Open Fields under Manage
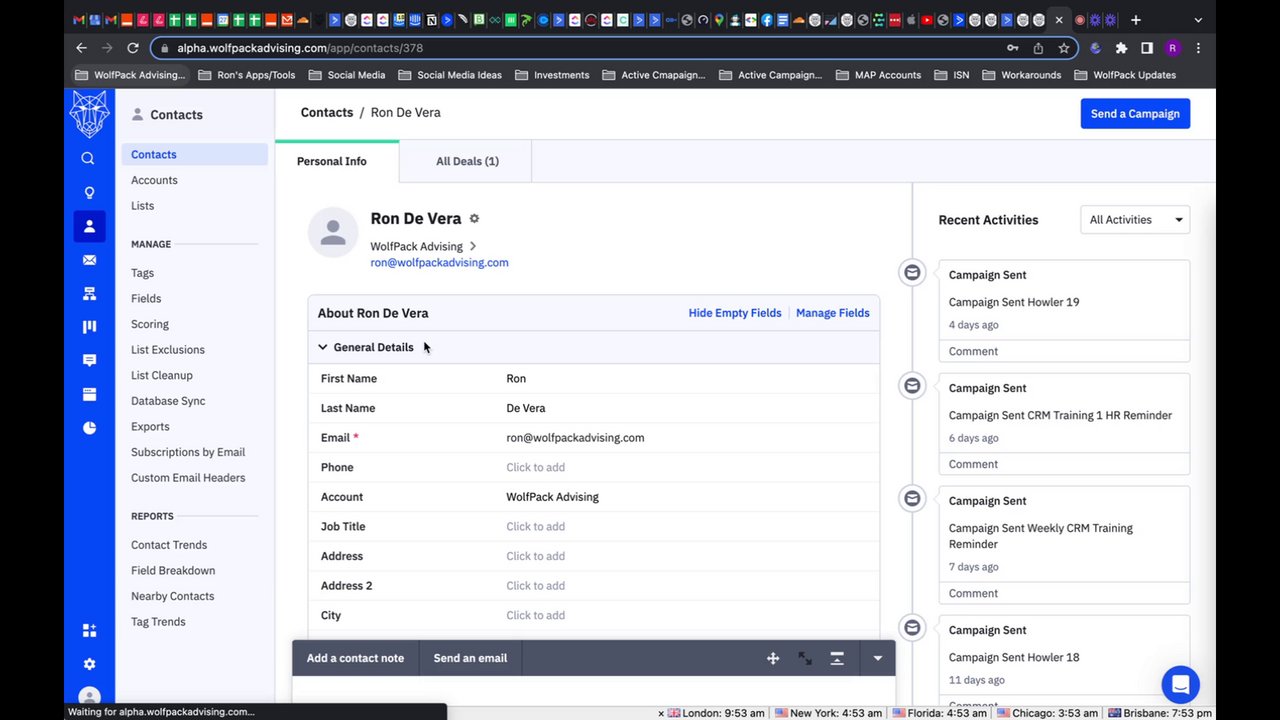The image size is (1280, 720). (x=146, y=298)
